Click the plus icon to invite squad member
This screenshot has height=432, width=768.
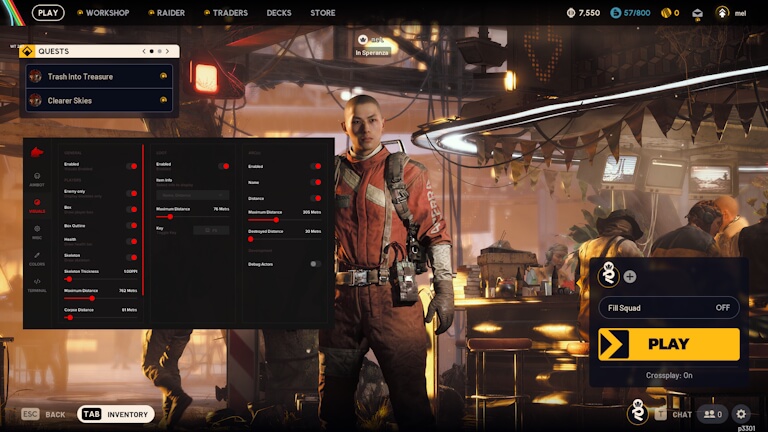(x=630, y=276)
